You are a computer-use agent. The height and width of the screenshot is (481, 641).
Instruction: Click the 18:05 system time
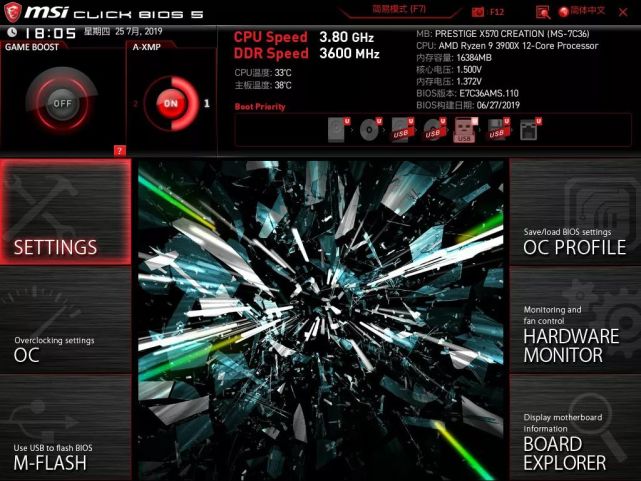point(51,33)
